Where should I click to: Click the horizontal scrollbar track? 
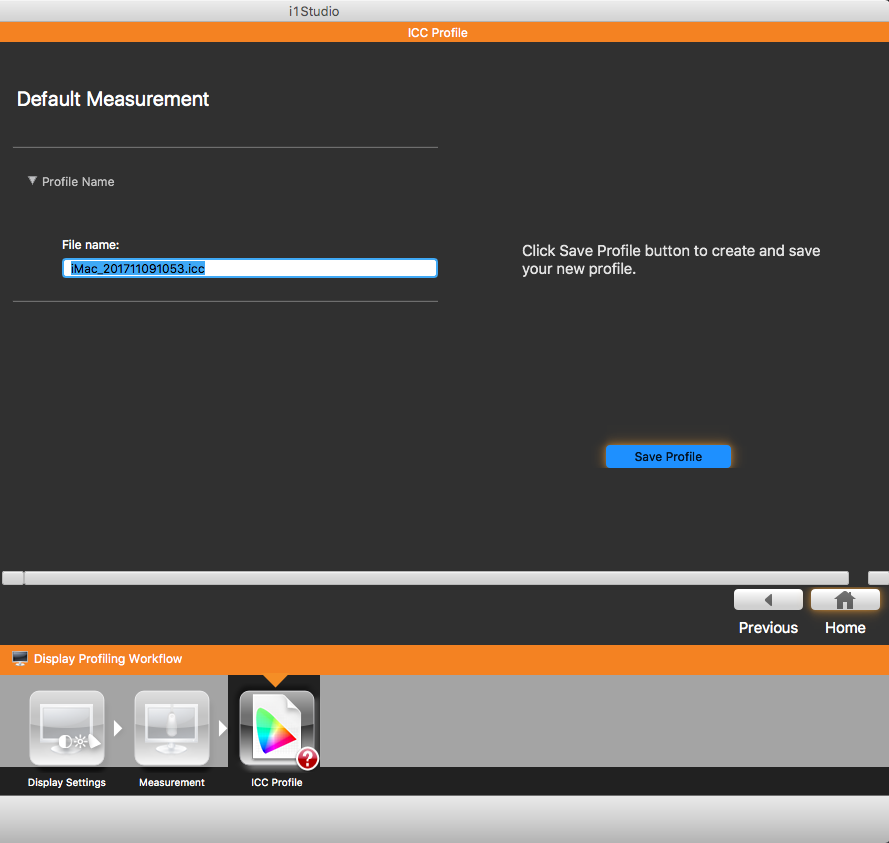tap(436, 578)
